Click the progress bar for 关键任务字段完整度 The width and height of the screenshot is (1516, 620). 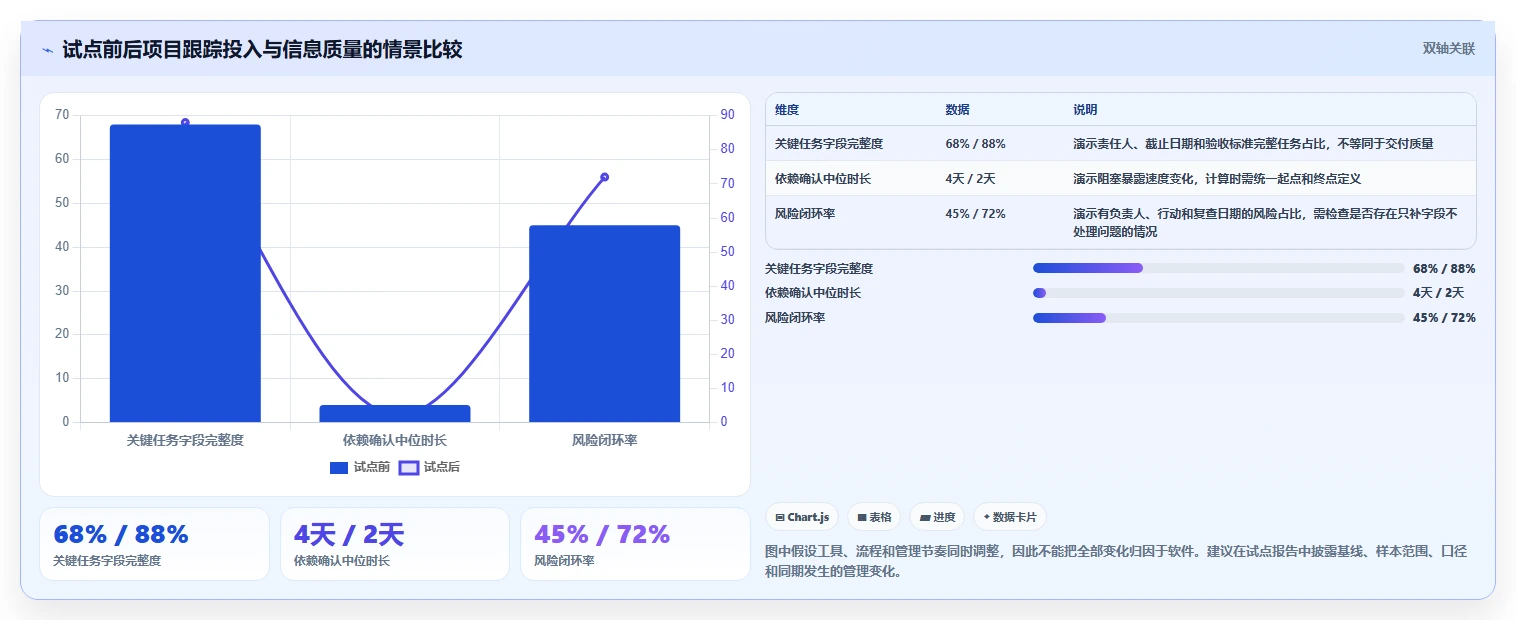click(1219, 268)
